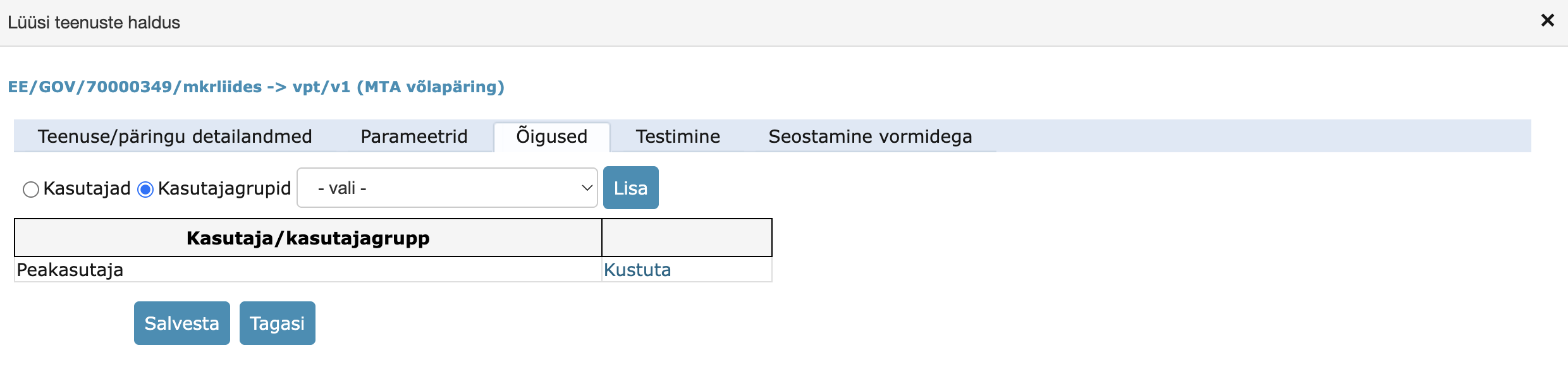Choose a value inside the group combo box

click(446, 187)
